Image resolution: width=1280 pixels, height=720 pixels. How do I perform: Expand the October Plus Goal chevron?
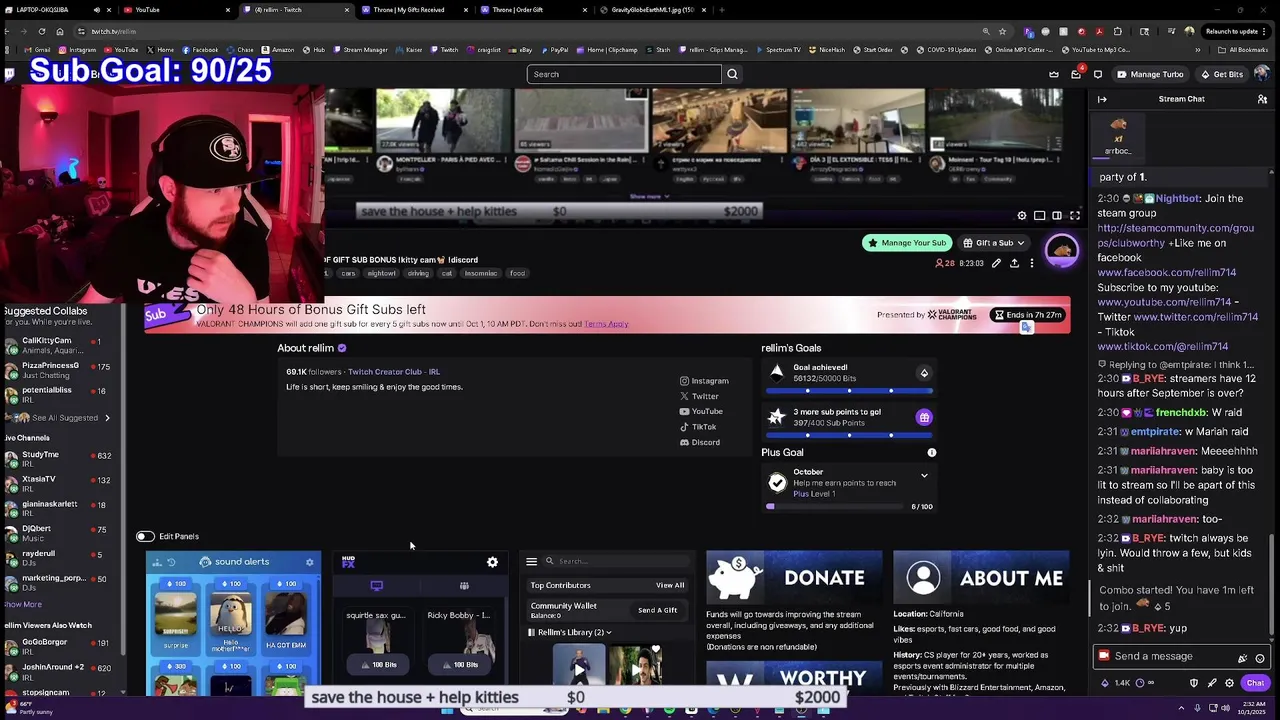point(924,477)
